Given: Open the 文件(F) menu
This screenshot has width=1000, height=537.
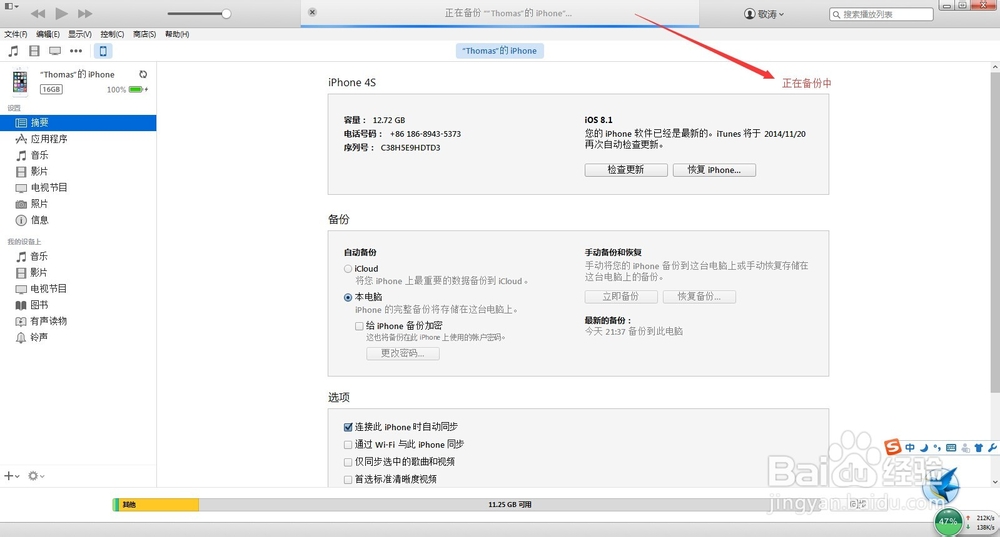Looking at the screenshot, I should click(x=16, y=34).
